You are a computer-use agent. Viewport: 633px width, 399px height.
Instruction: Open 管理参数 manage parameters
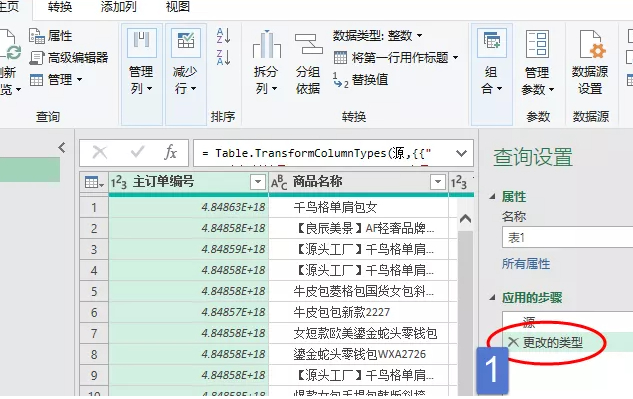[537, 63]
